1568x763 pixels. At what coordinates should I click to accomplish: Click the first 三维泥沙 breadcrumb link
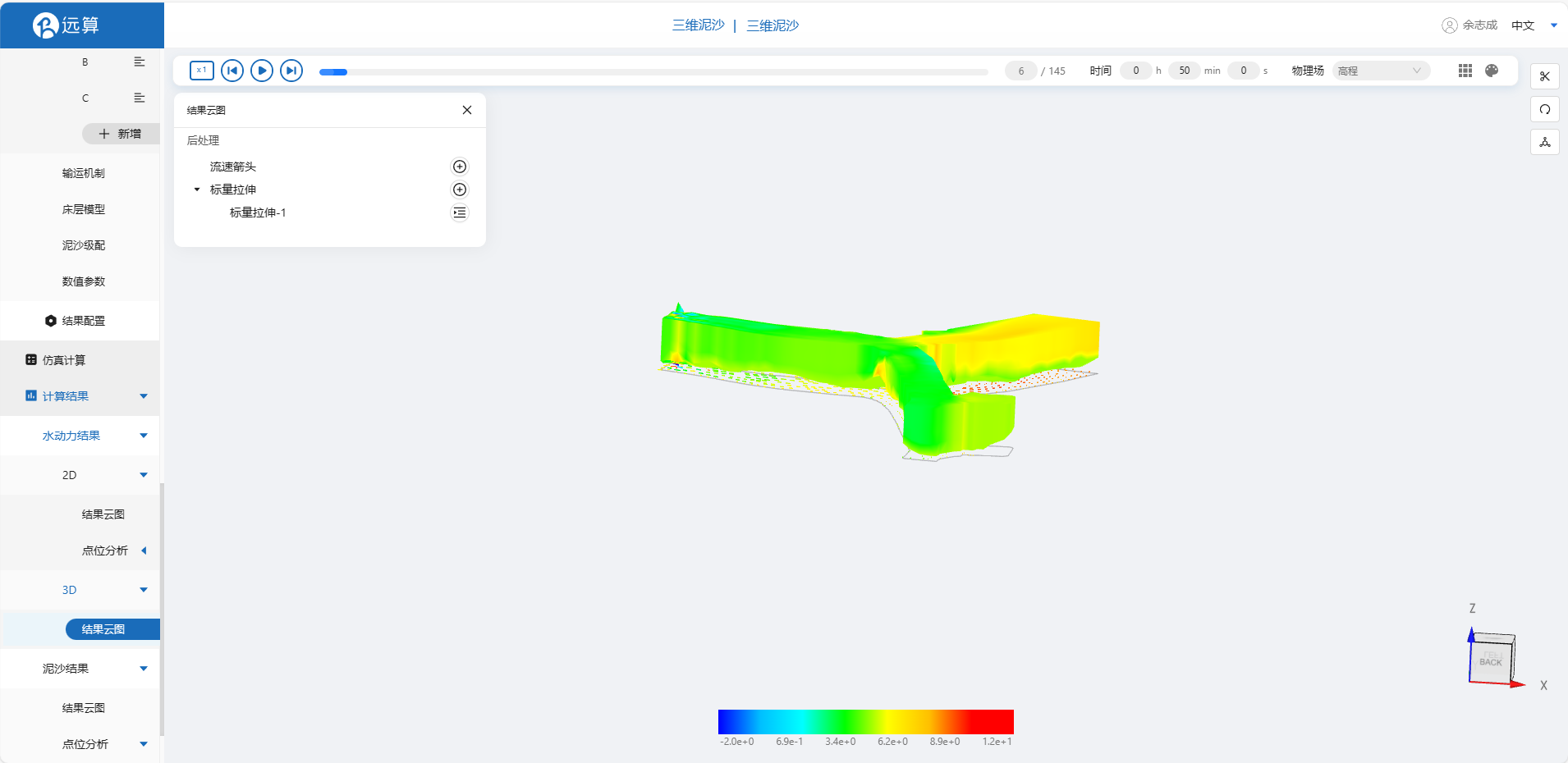tap(699, 25)
